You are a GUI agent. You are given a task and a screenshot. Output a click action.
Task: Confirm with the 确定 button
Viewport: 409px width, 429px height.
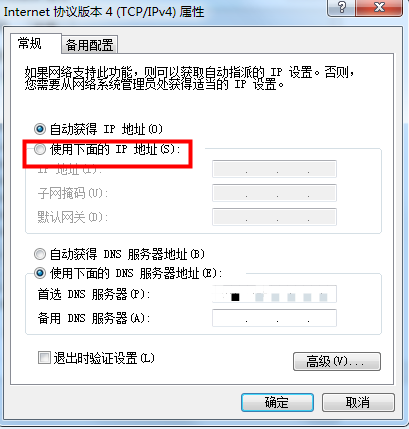click(x=277, y=402)
